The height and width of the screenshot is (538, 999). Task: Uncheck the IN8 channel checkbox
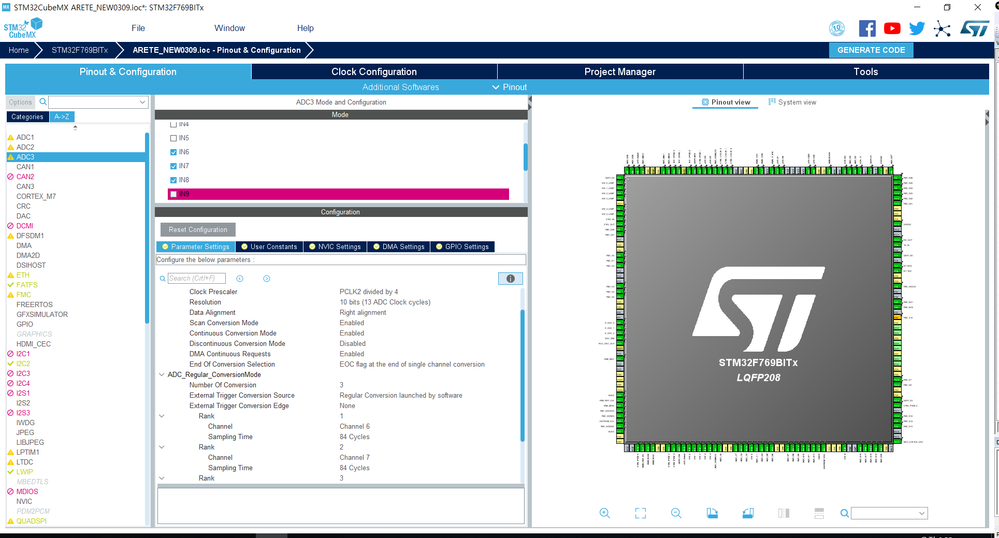click(x=173, y=180)
